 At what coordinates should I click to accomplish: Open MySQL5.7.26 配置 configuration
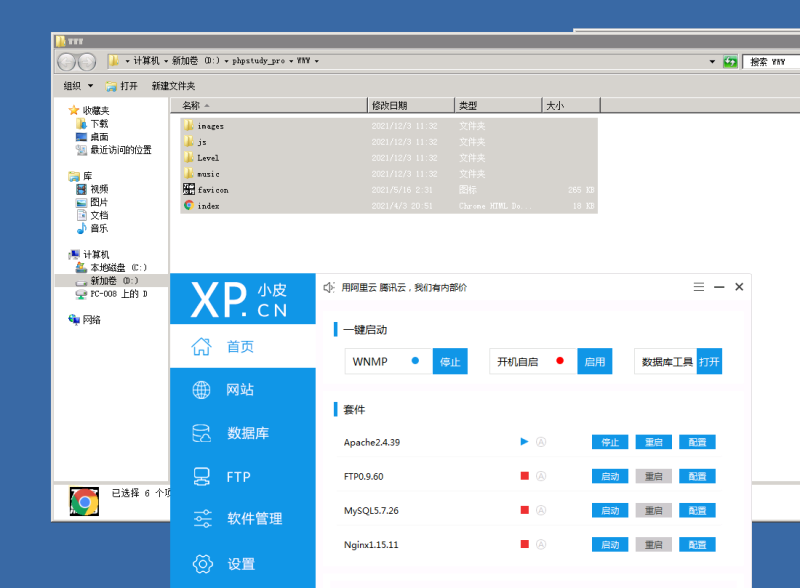[697, 510]
